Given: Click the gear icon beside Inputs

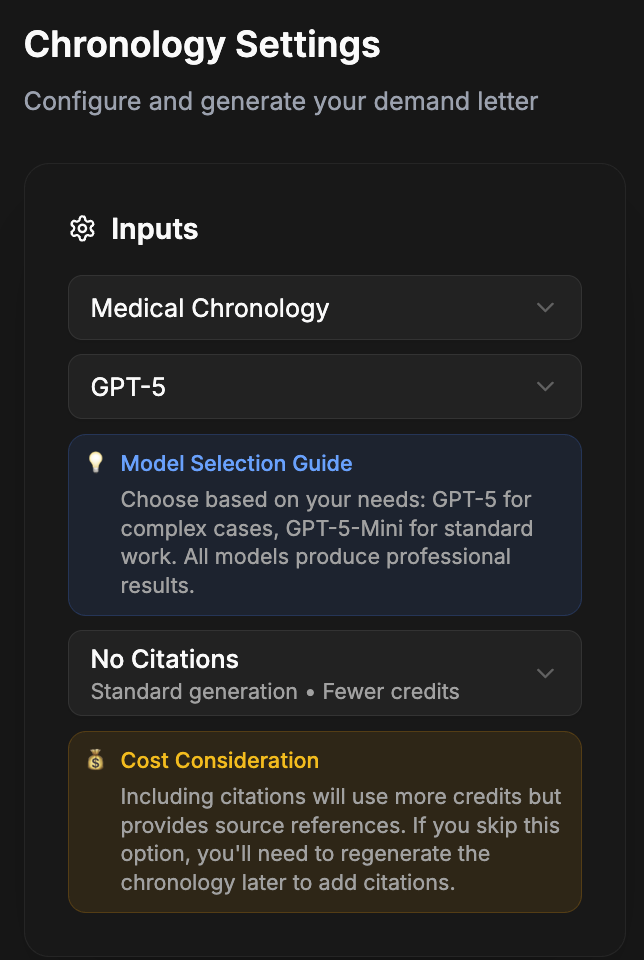Looking at the screenshot, I should (82, 229).
